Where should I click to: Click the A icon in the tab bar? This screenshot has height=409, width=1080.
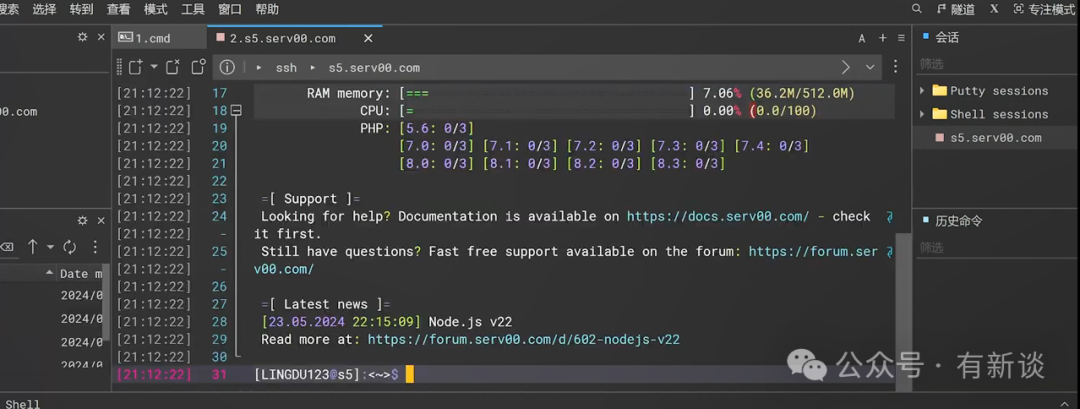click(x=862, y=39)
